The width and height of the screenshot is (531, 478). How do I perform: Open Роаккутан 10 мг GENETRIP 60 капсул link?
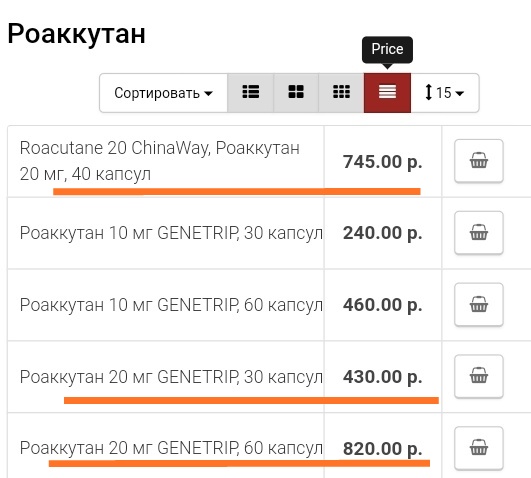point(171,305)
